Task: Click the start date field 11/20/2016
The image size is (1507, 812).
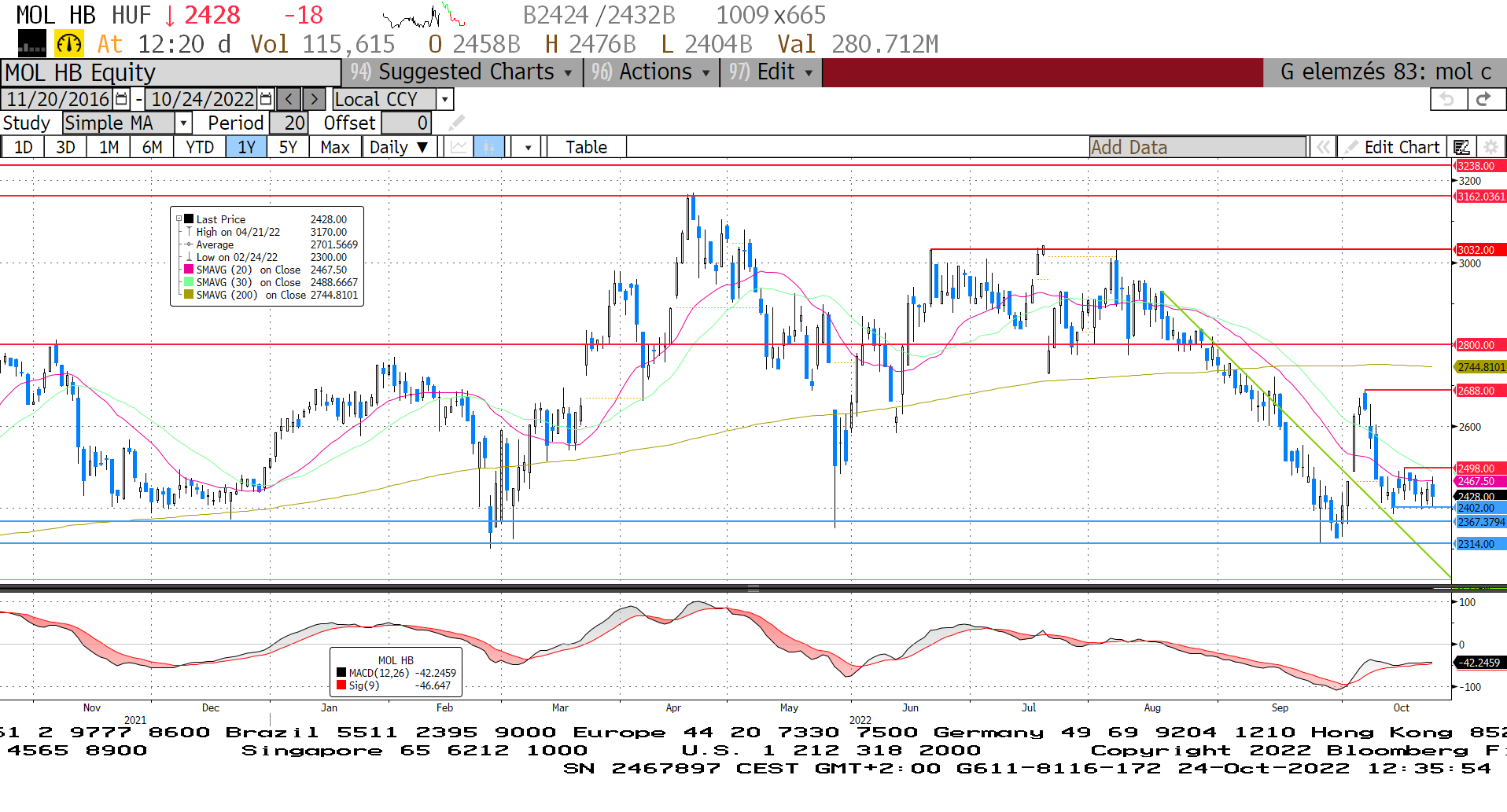Action: pos(58,99)
